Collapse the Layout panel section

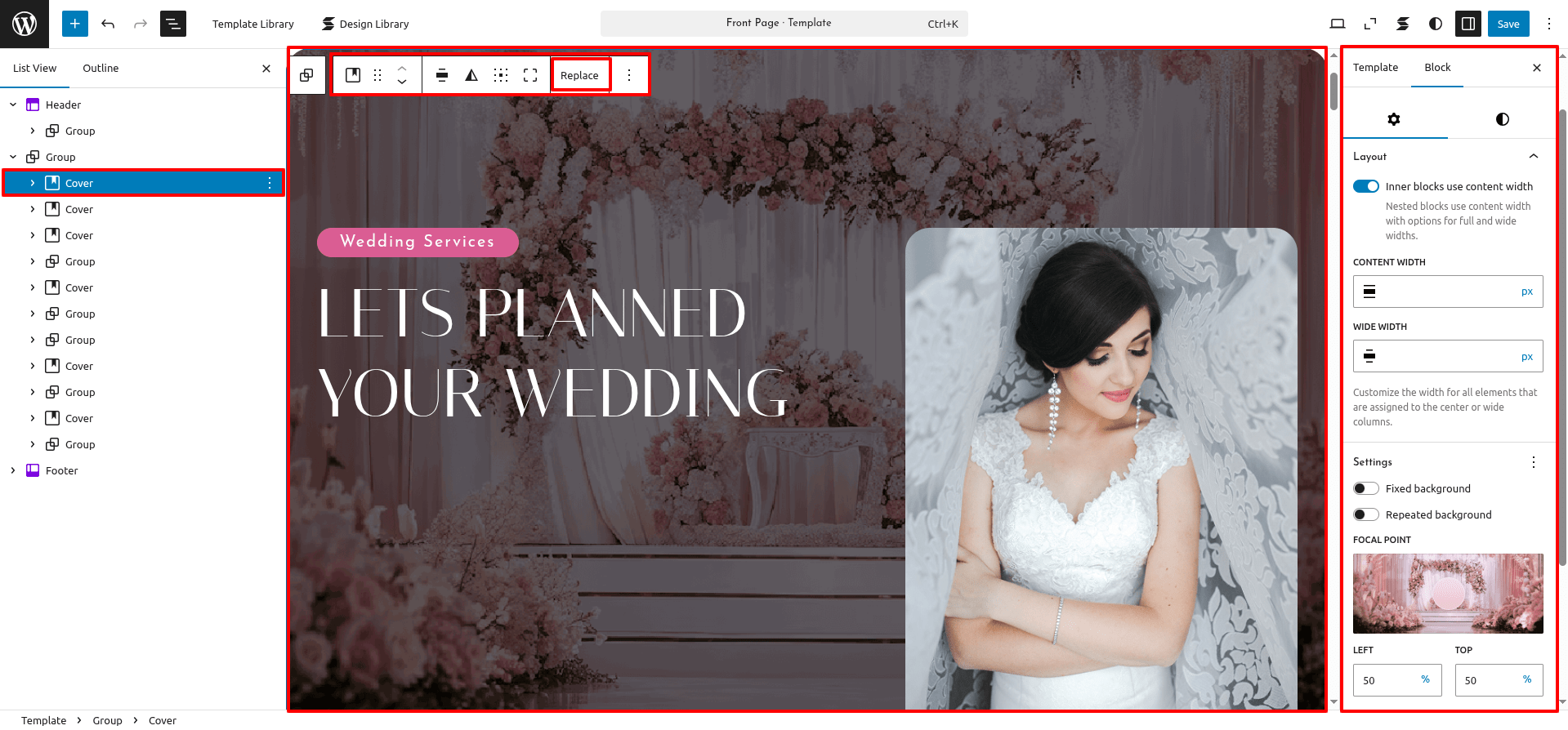click(x=1533, y=156)
